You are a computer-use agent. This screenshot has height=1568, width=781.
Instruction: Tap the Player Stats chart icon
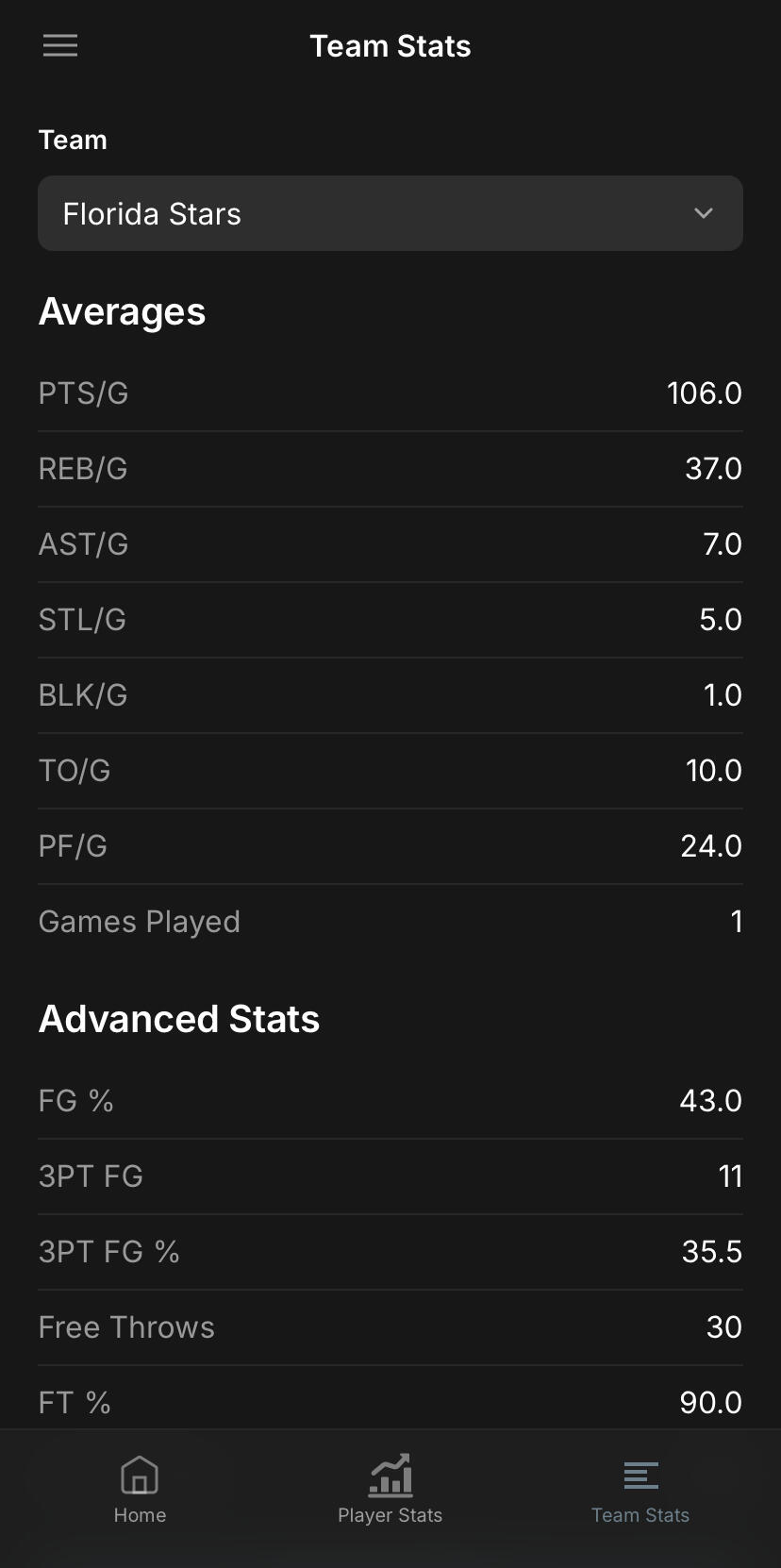(x=390, y=1475)
